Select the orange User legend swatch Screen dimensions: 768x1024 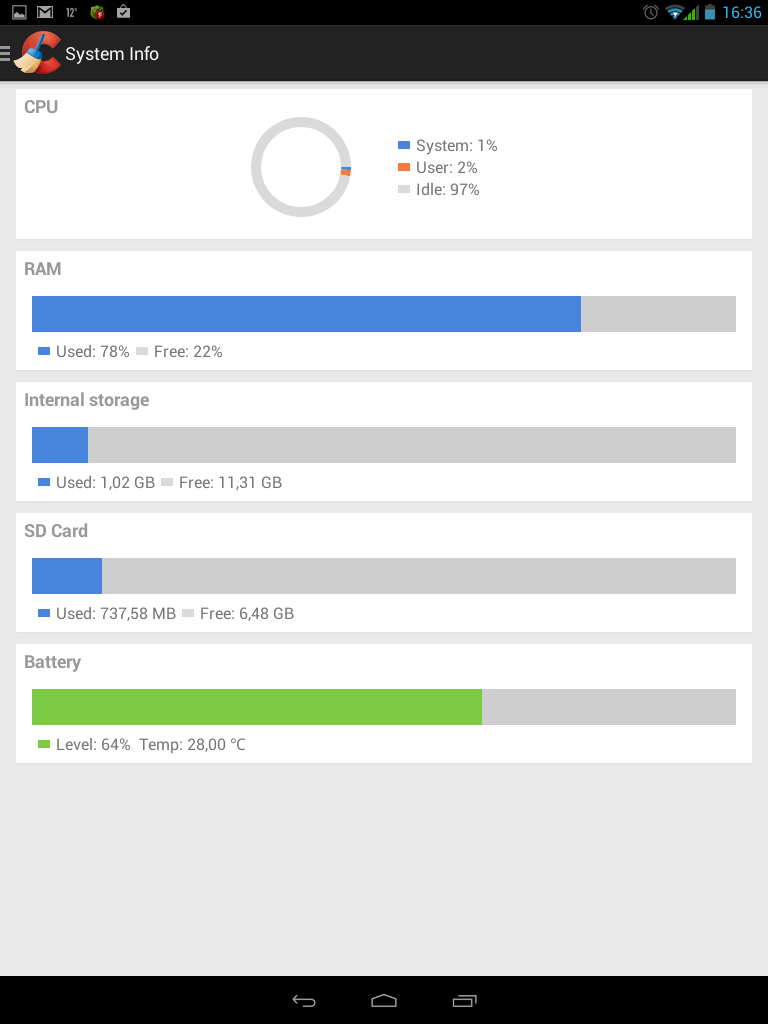(x=404, y=167)
